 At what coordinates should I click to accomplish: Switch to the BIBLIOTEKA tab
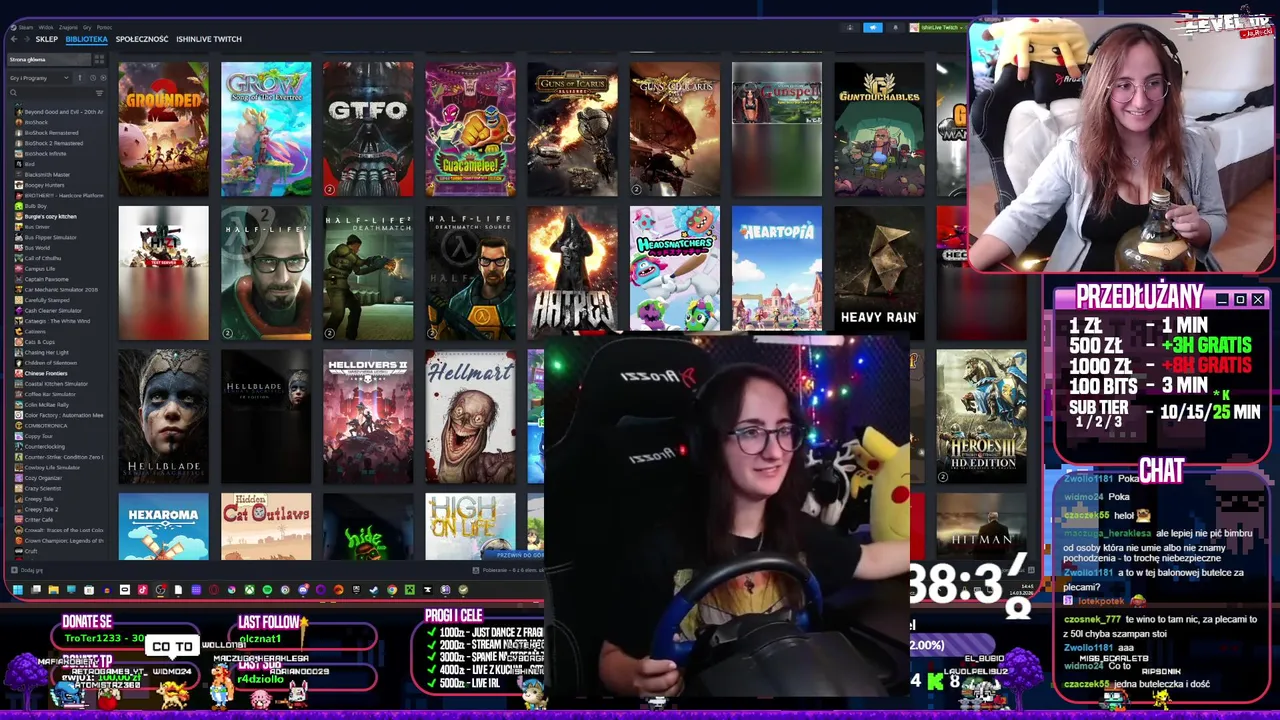pos(86,39)
